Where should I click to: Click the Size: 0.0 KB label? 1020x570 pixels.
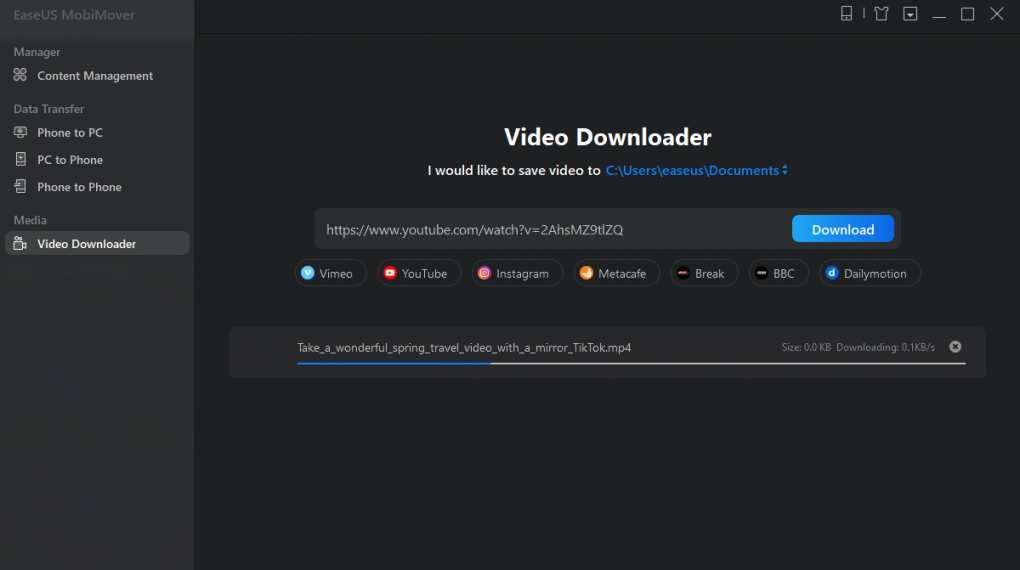click(x=806, y=347)
